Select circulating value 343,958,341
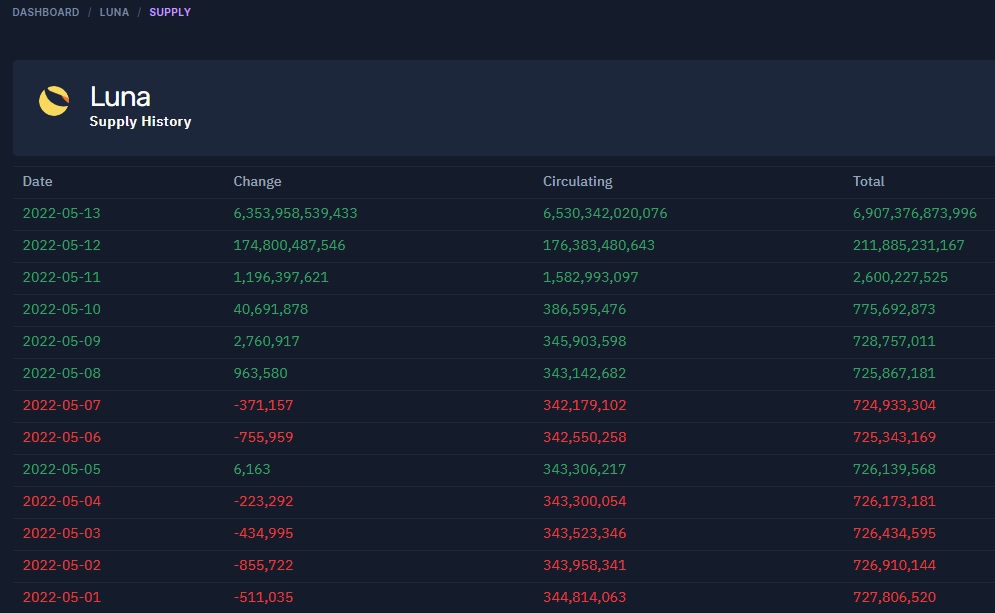 tap(584, 565)
